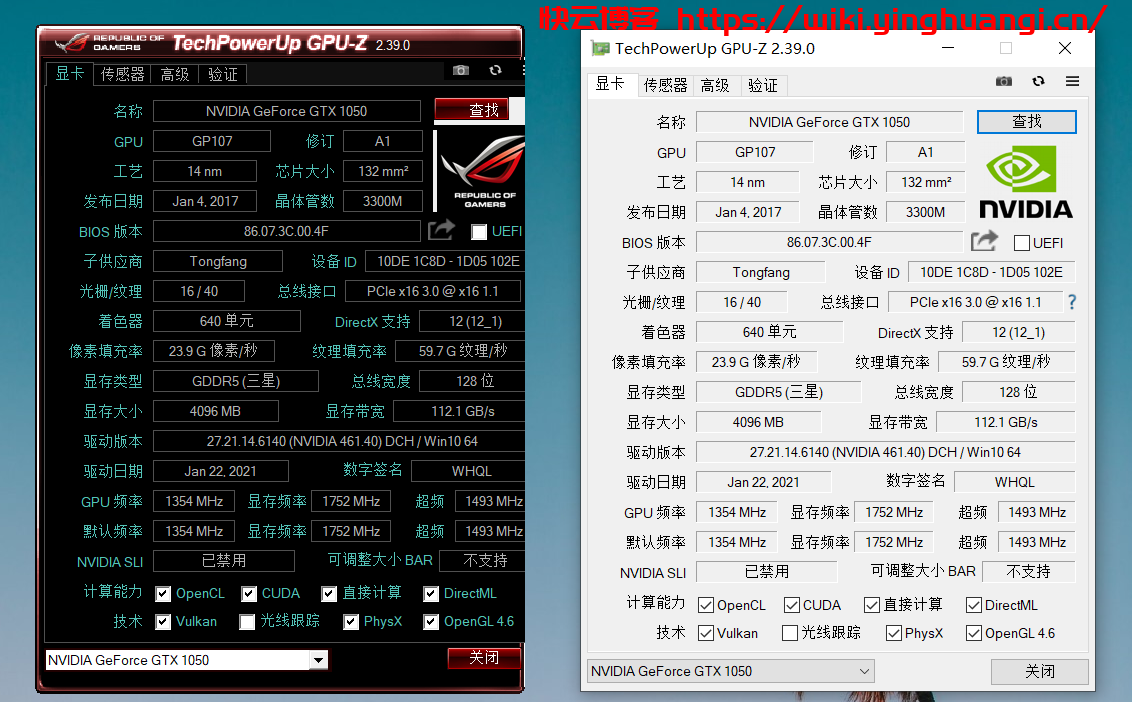Click the camera screenshot icon in GPU-Z toolbar

pyautogui.click(x=1004, y=81)
